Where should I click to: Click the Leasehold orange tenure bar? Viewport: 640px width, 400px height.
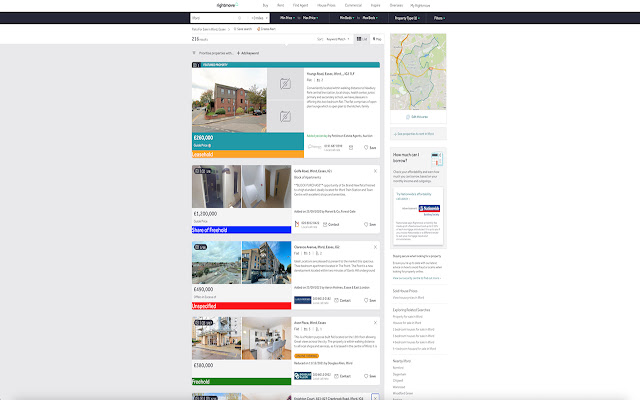(248, 154)
